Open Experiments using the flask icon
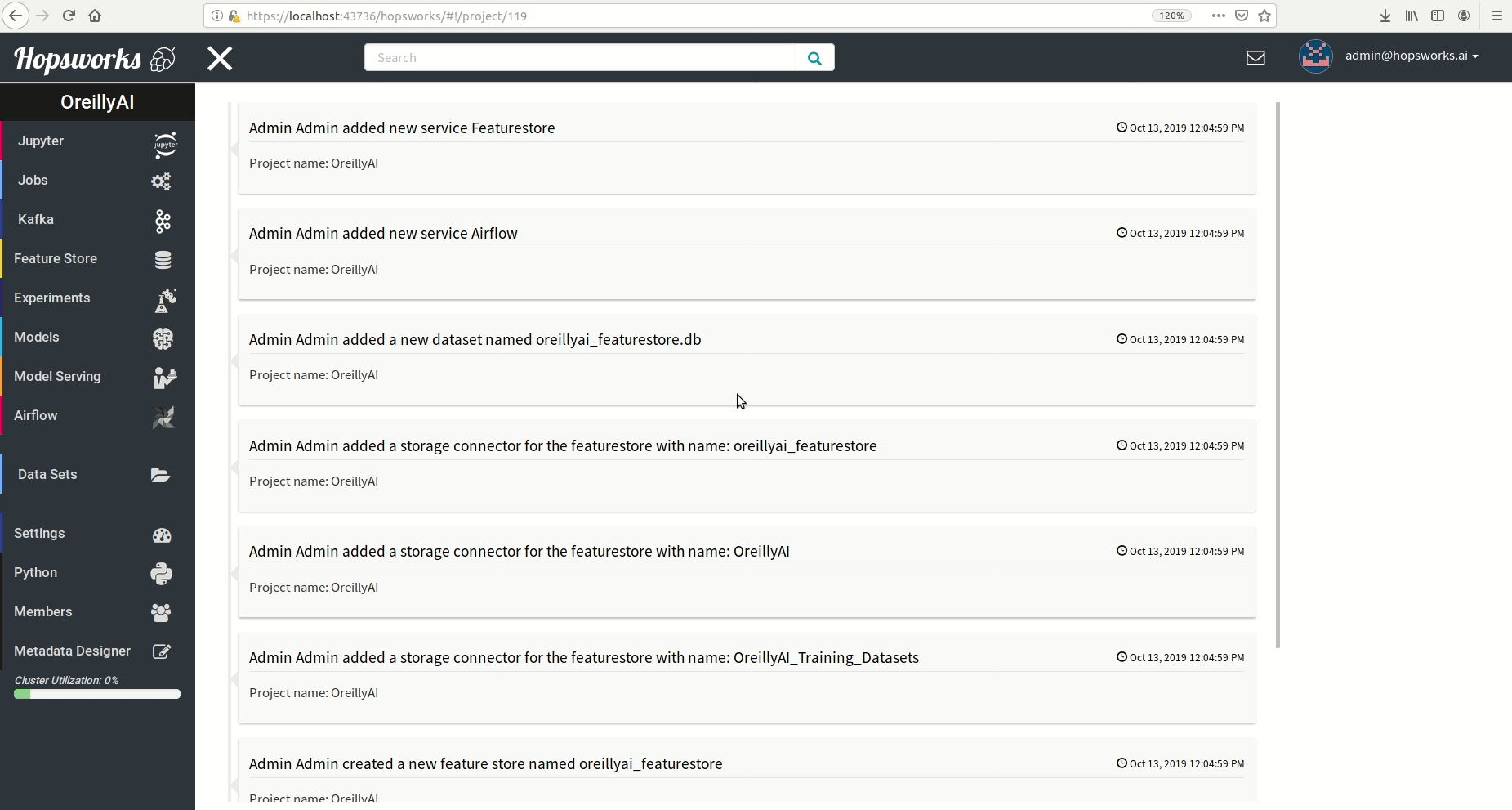This screenshot has height=810, width=1512. tap(165, 300)
